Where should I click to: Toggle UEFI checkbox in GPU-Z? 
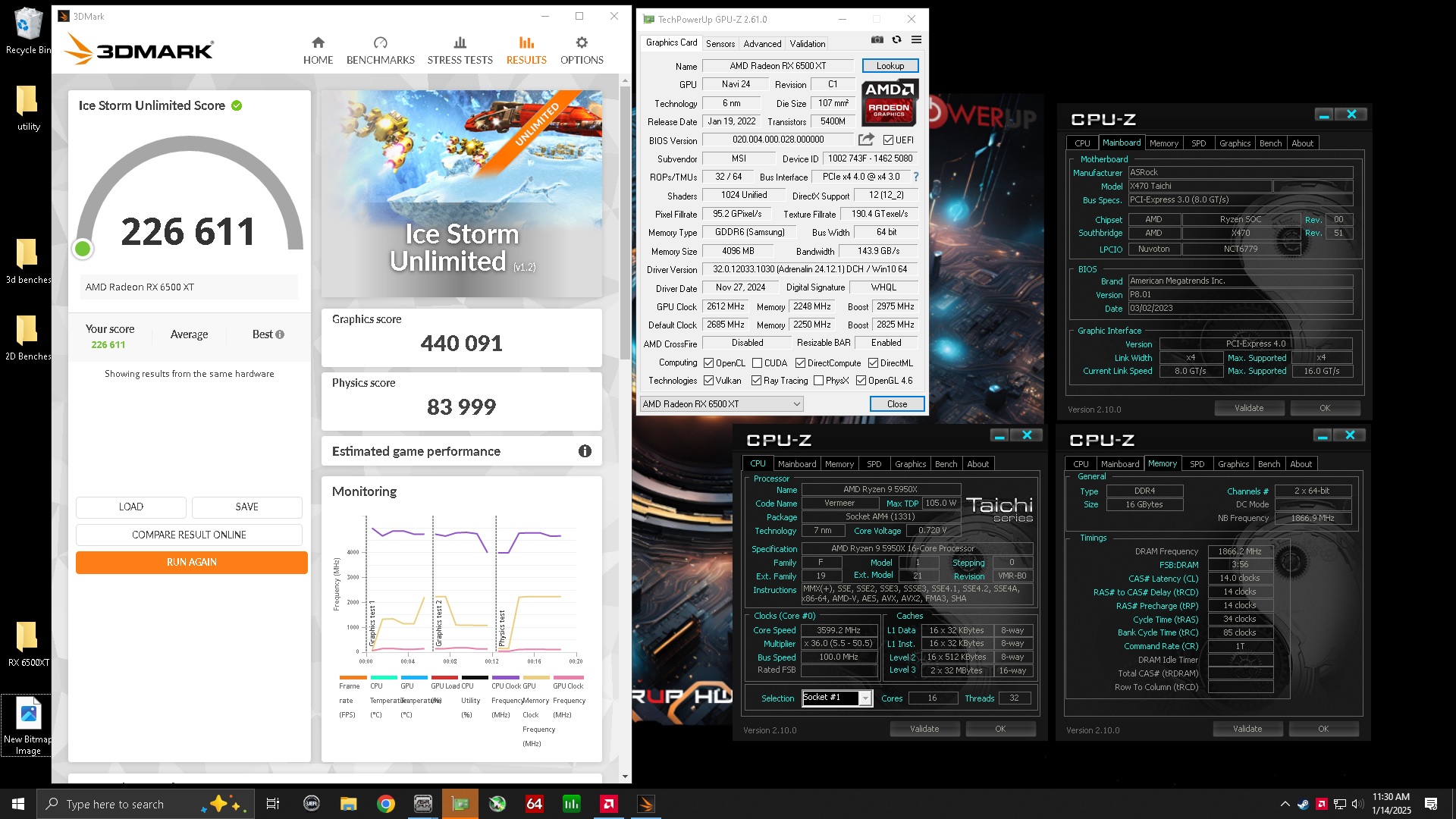[x=888, y=140]
